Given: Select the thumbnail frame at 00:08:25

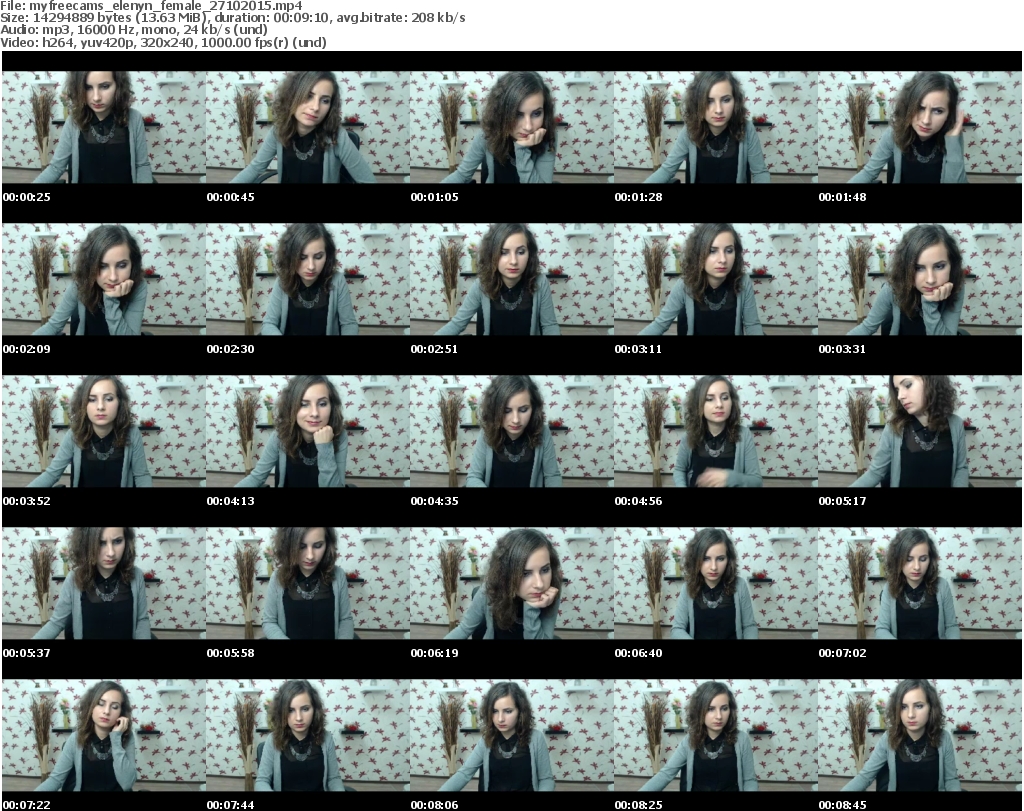Looking at the screenshot, I should point(716,735).
